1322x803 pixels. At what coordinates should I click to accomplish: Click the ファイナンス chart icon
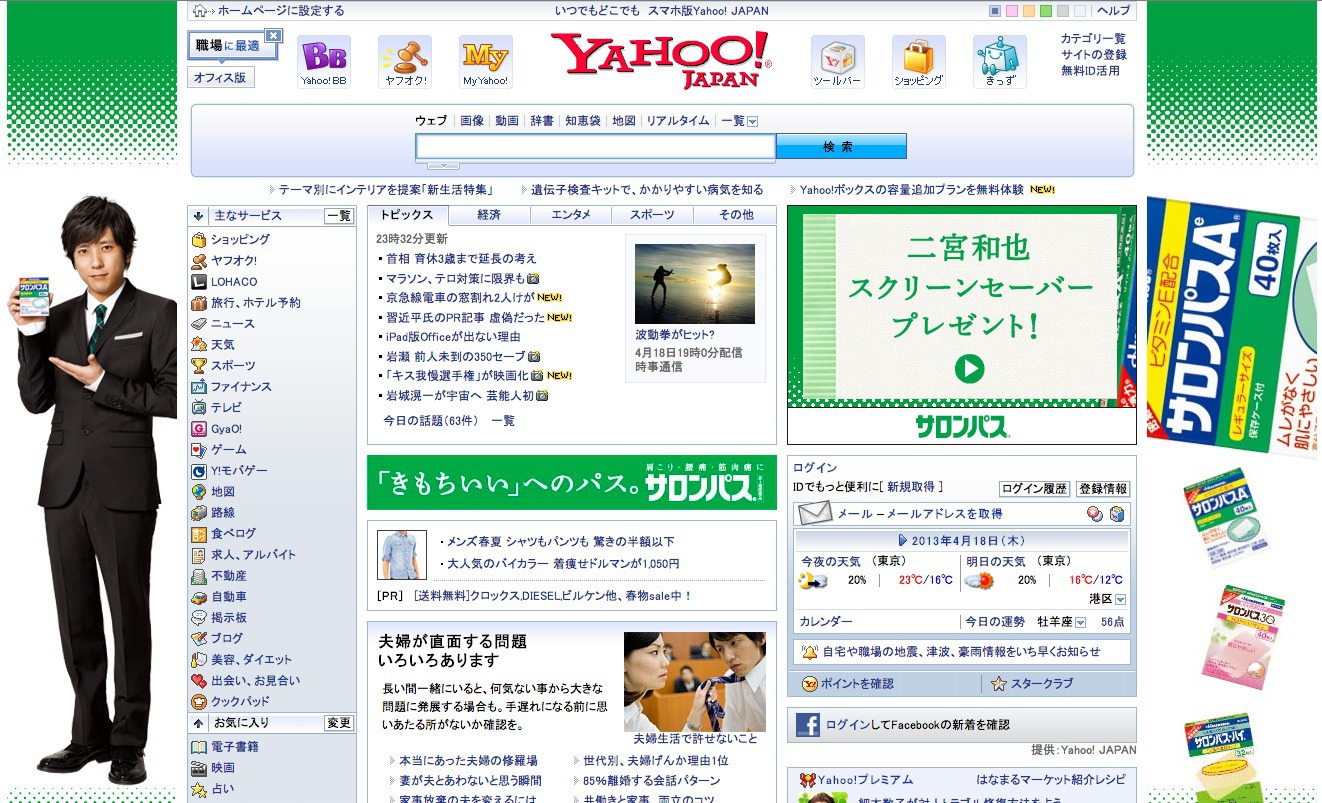click(x=199, y=387)
